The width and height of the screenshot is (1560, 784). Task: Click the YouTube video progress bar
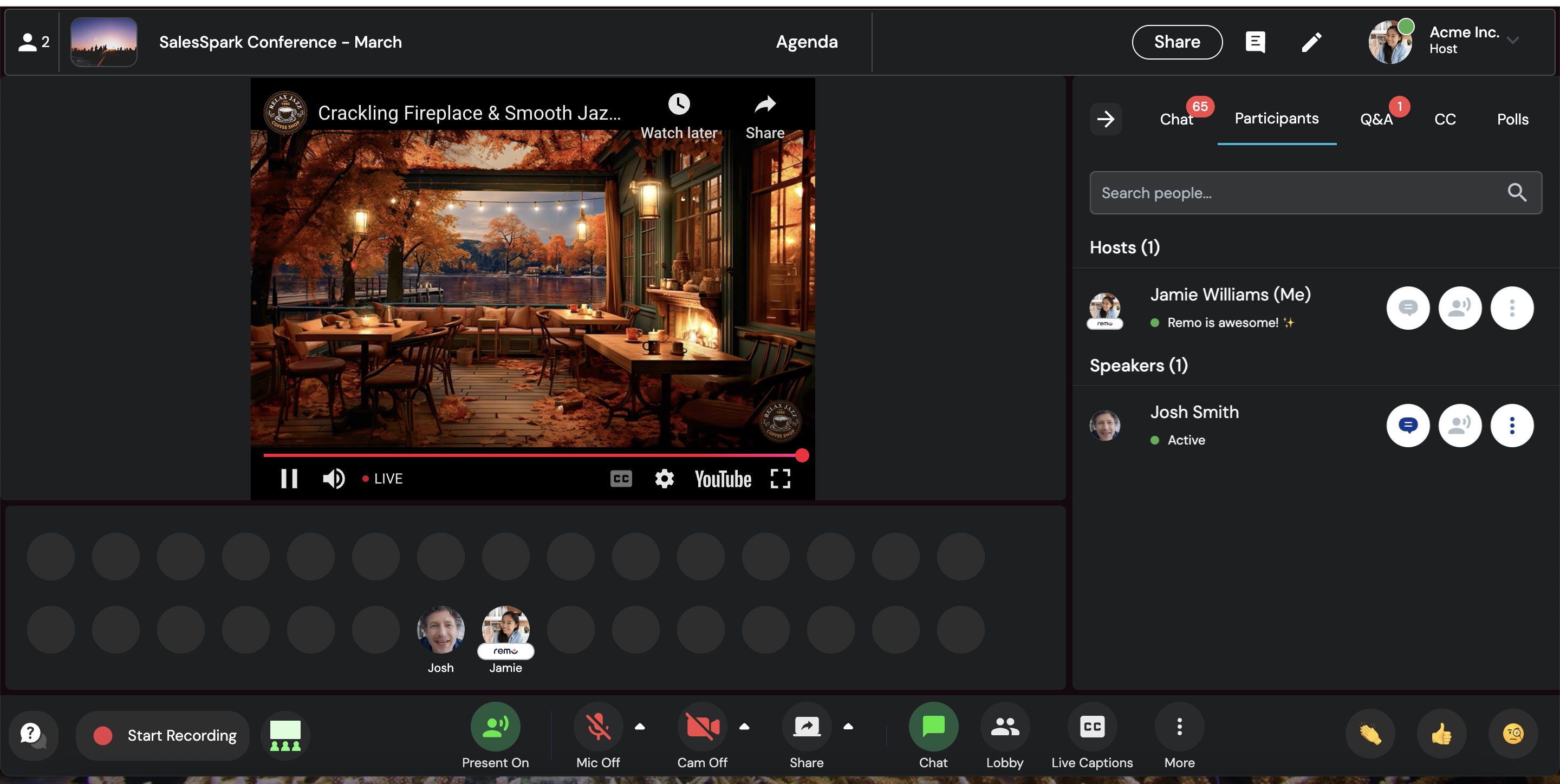point(532,455)
